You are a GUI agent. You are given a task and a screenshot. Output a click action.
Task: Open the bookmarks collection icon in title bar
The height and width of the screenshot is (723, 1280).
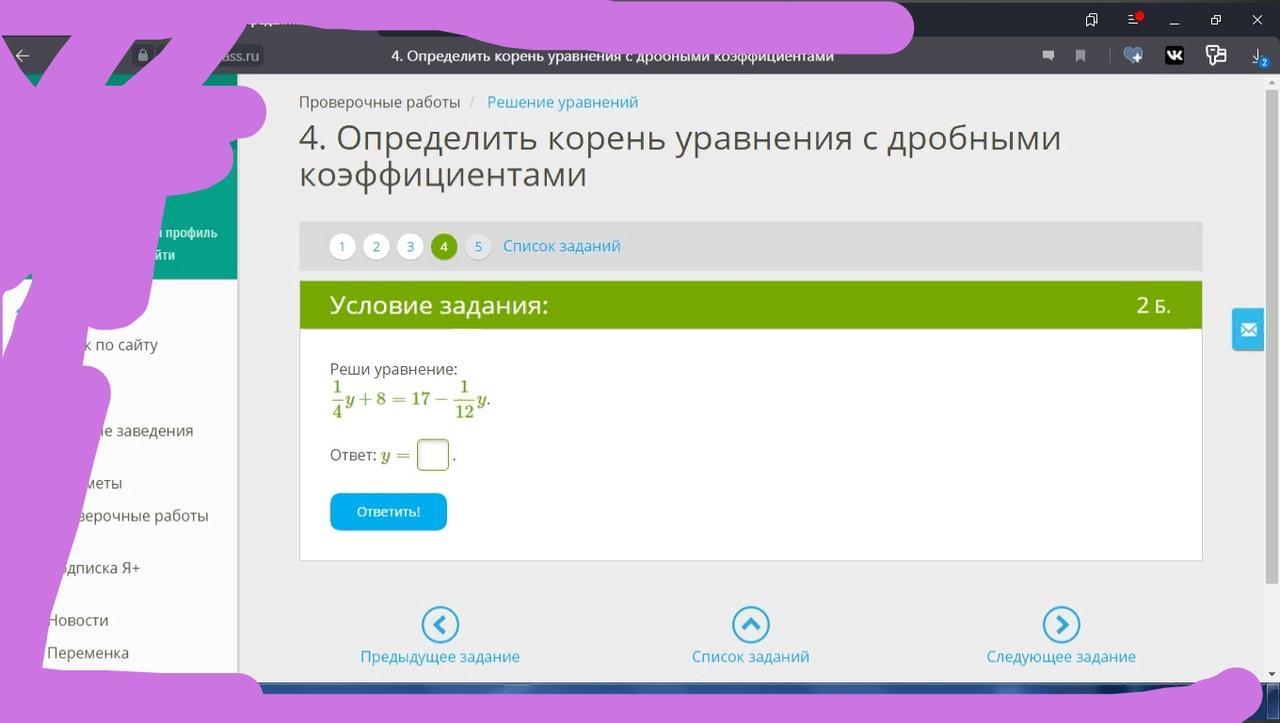[1092, 19]
